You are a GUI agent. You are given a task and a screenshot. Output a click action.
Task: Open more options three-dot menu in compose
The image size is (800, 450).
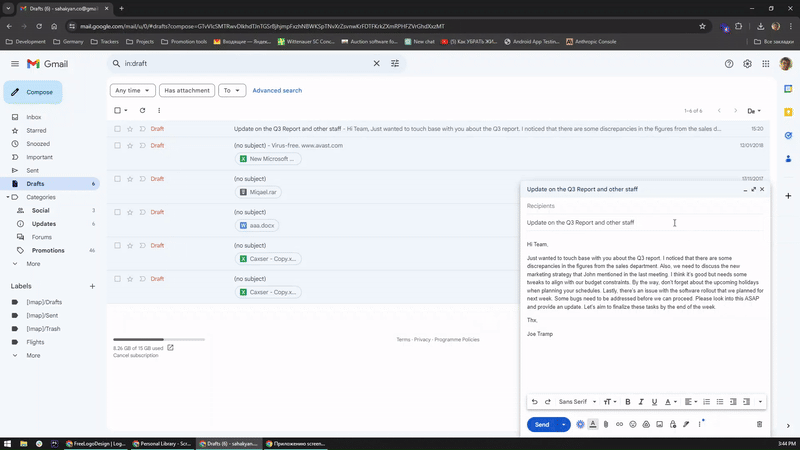tap(699, 424)
